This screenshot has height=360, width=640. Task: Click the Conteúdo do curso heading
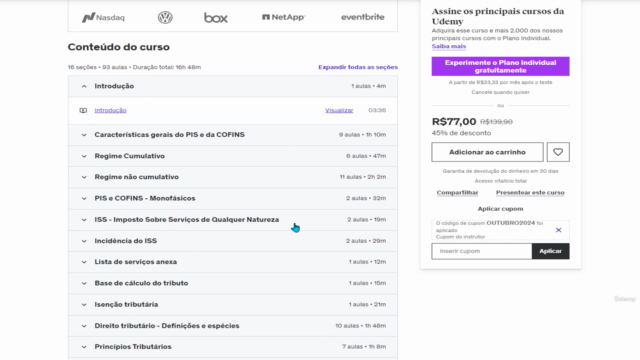[118, 47]
